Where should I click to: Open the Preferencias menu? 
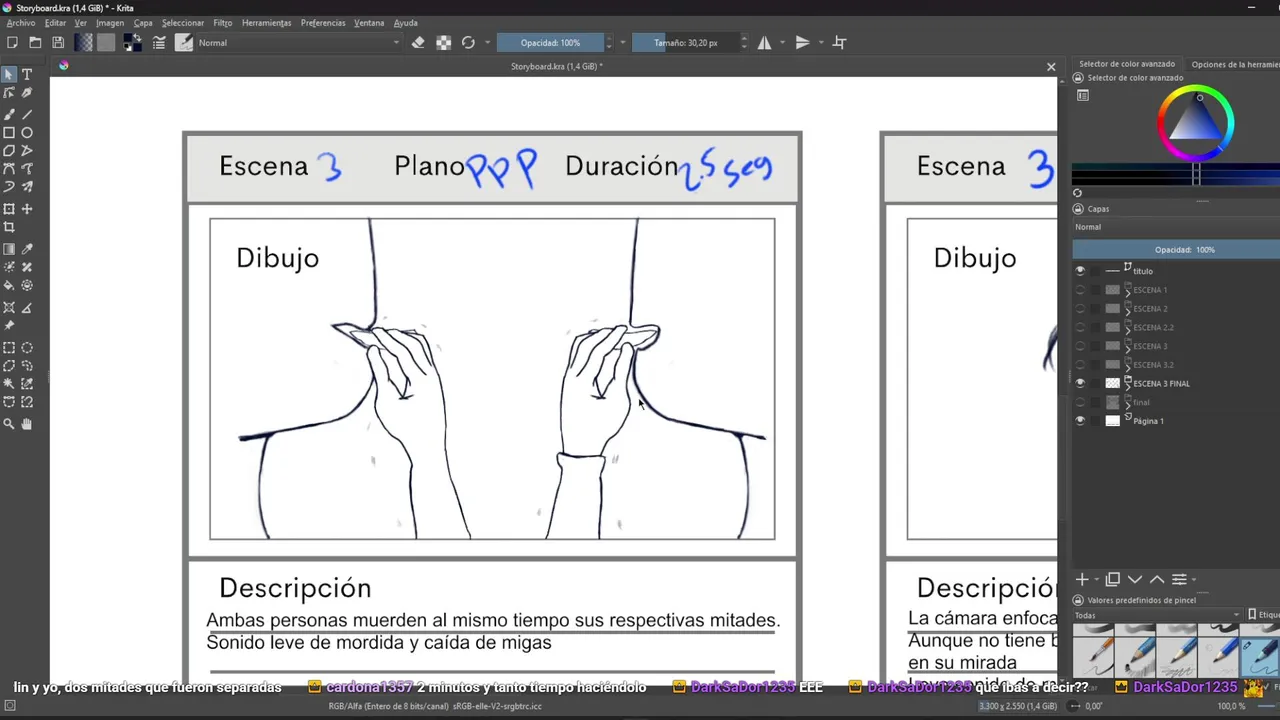point(323,23)
